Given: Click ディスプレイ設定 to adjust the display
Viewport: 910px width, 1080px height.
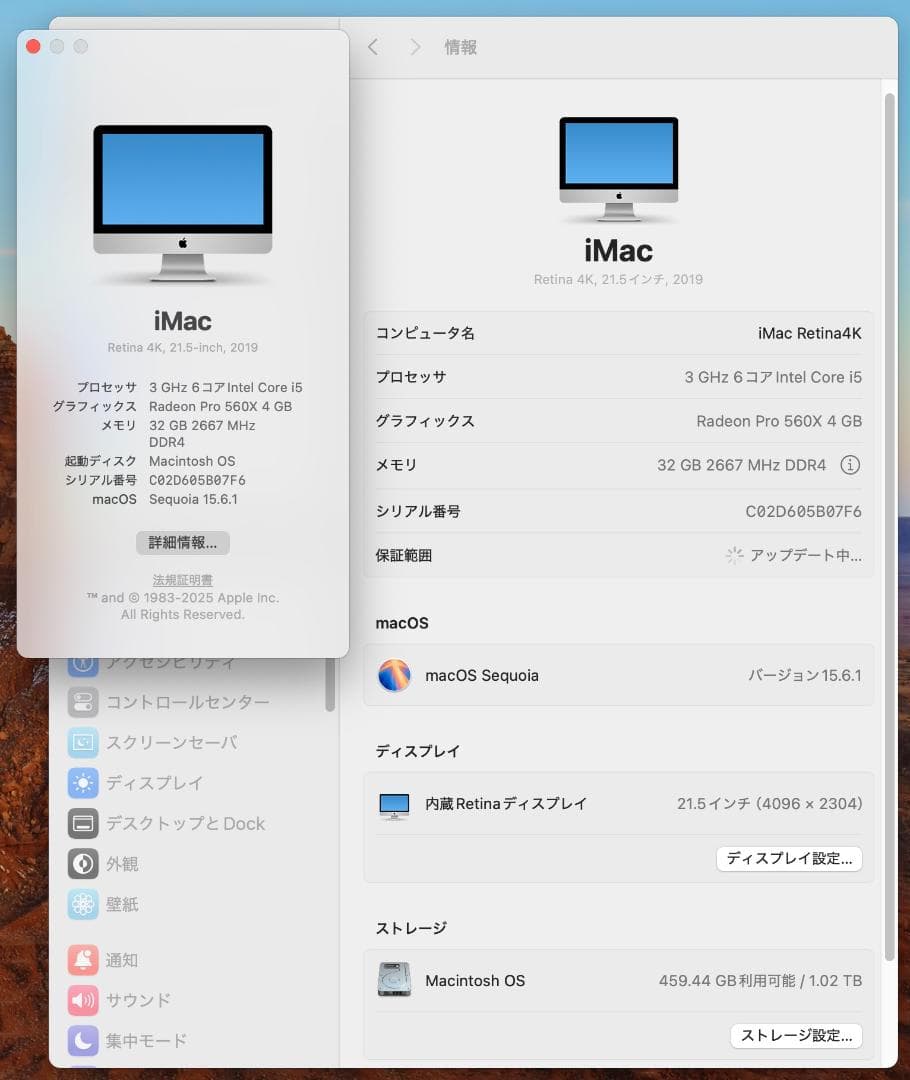Looking at the screenshot, I should point(789,858).
